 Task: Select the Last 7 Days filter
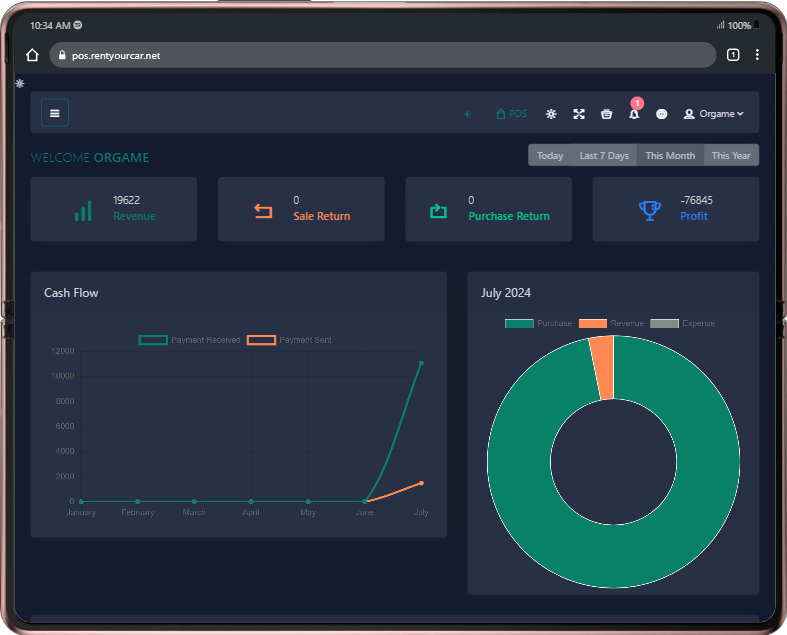click(x=604, y=155)
